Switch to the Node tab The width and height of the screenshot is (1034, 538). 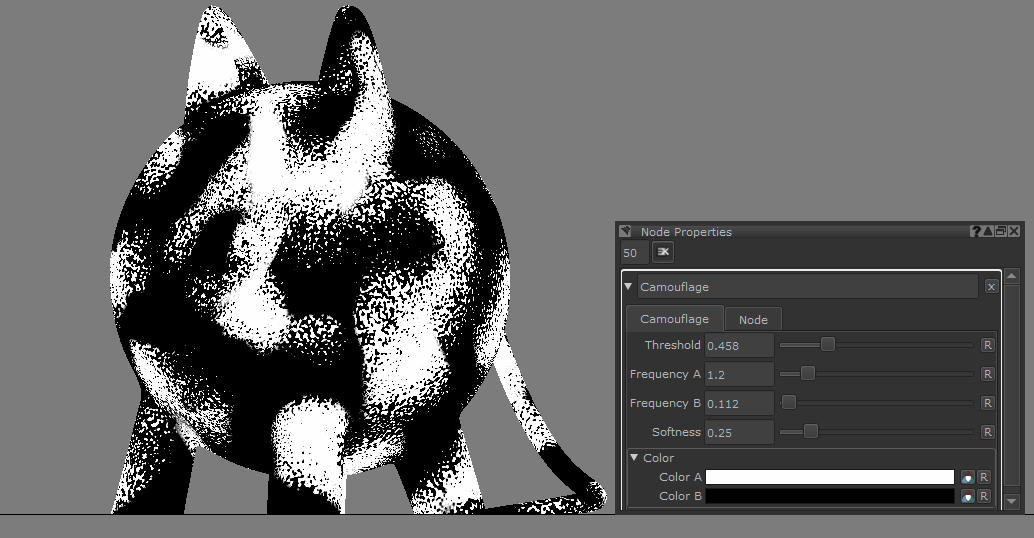(x=753, y=319)
